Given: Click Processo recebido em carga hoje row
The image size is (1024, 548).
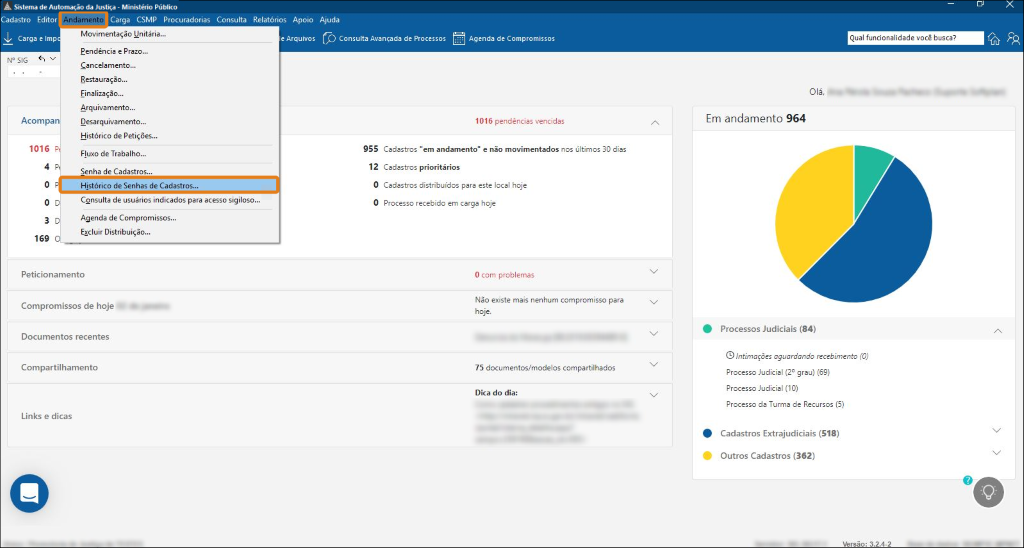Looking at the screenshot, I should pos(434,203).
